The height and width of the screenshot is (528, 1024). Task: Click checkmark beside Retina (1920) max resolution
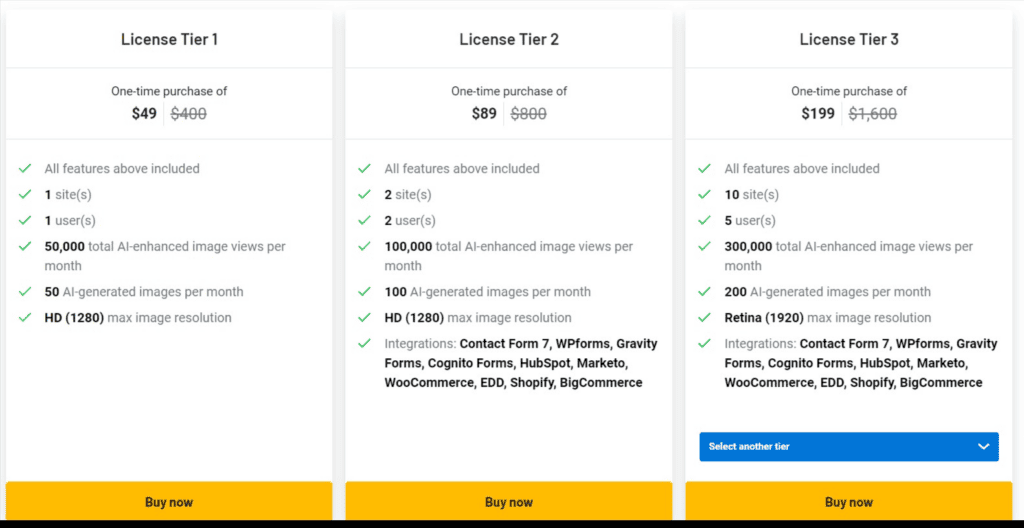705,318
